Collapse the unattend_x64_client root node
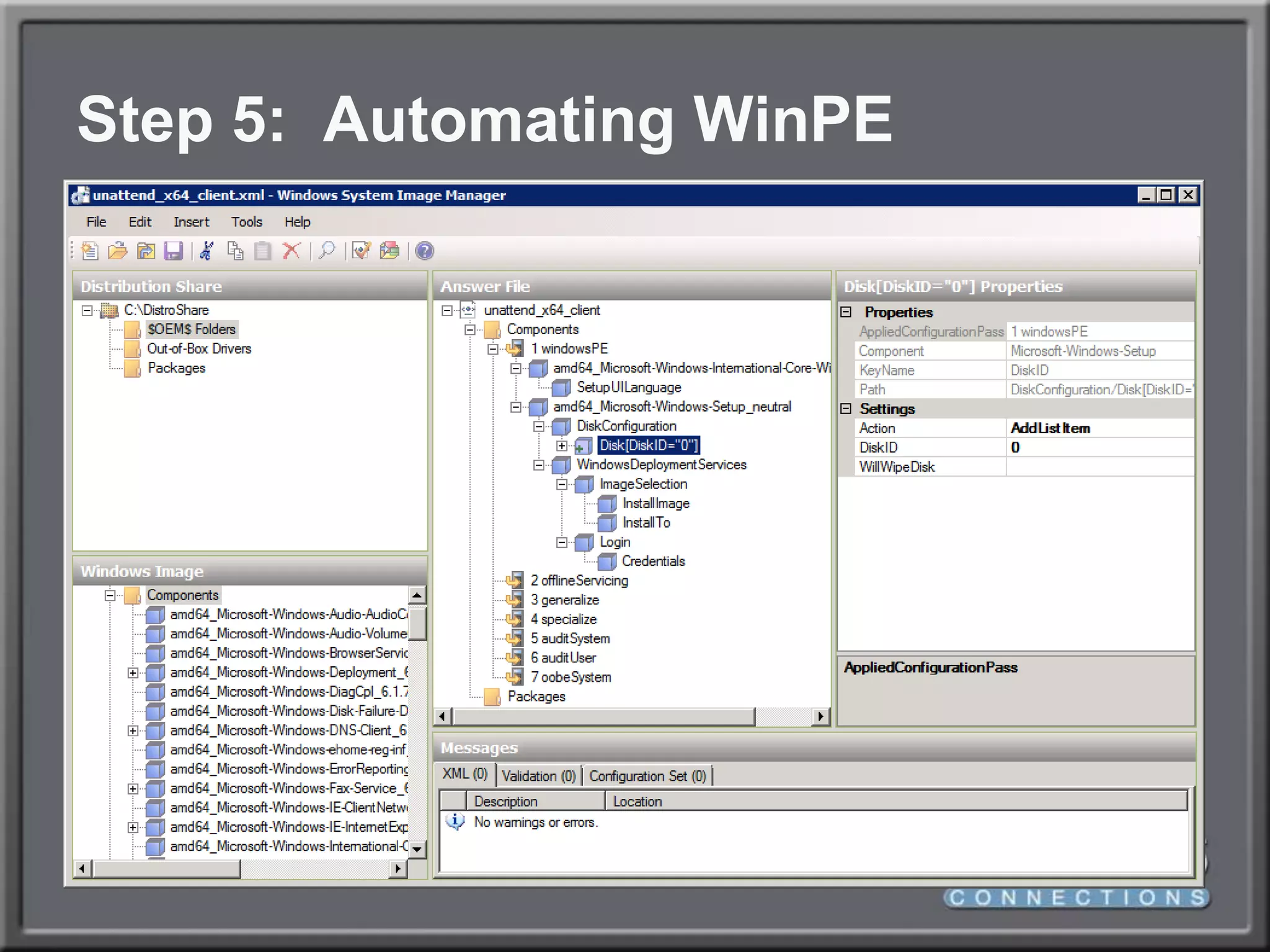 tap(446, 311)
